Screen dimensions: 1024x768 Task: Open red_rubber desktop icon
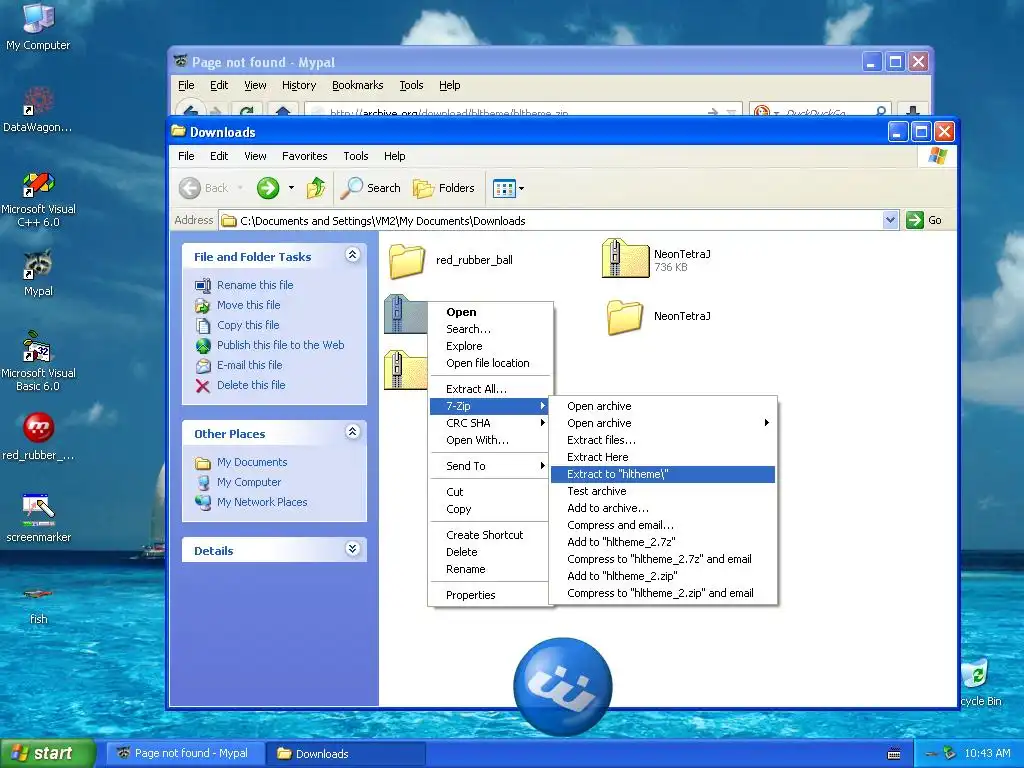coord(38,436)
